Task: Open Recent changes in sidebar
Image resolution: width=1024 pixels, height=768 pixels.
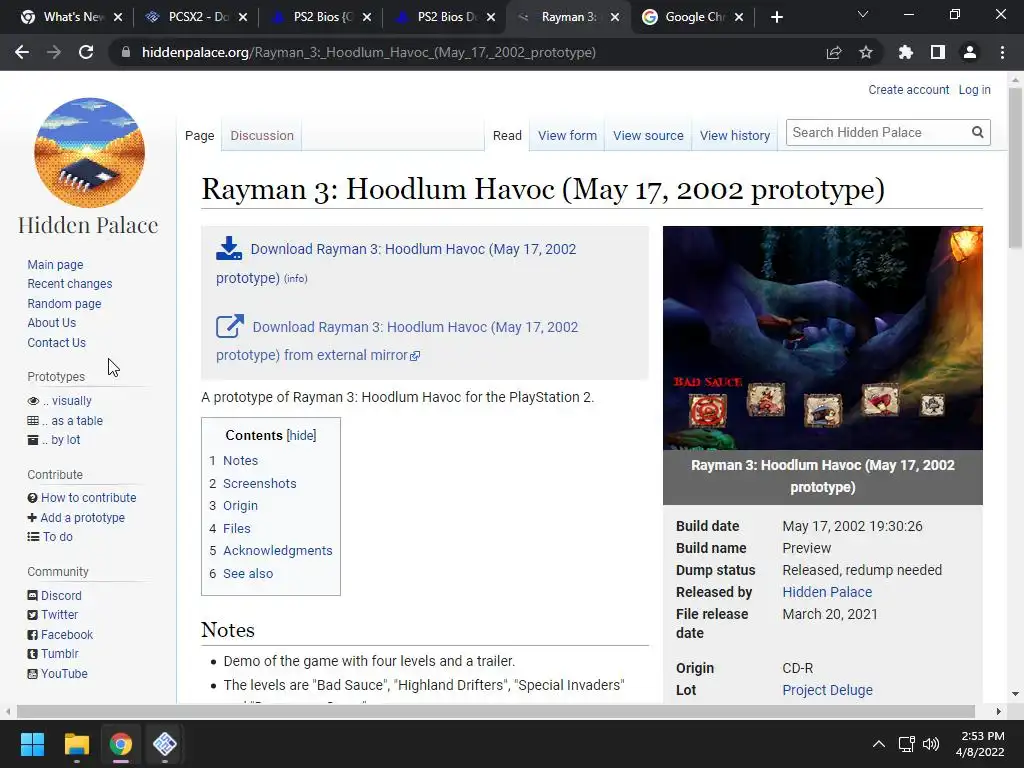Action: click(x=70, y=284)
